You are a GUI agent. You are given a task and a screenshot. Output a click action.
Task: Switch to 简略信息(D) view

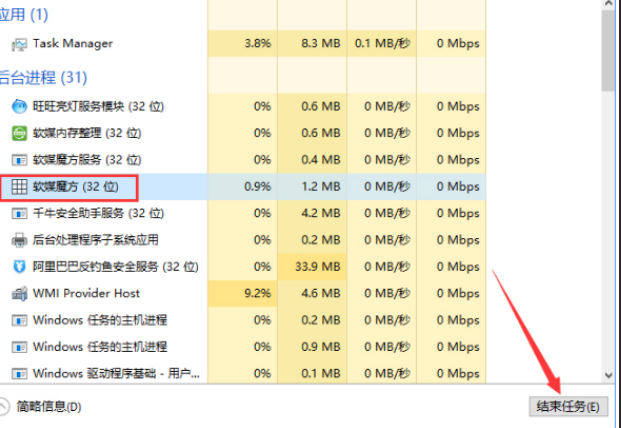click(x=49, y=407)
